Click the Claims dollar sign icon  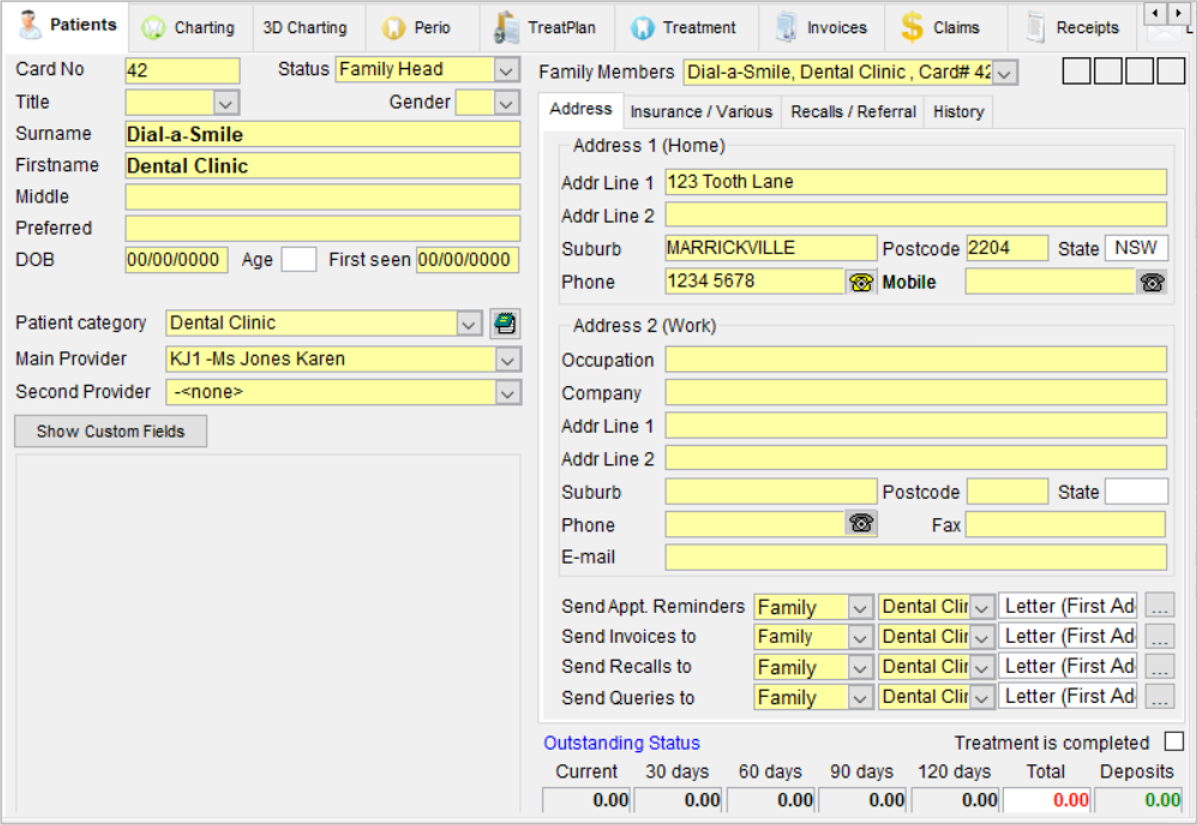click(911, 27)
